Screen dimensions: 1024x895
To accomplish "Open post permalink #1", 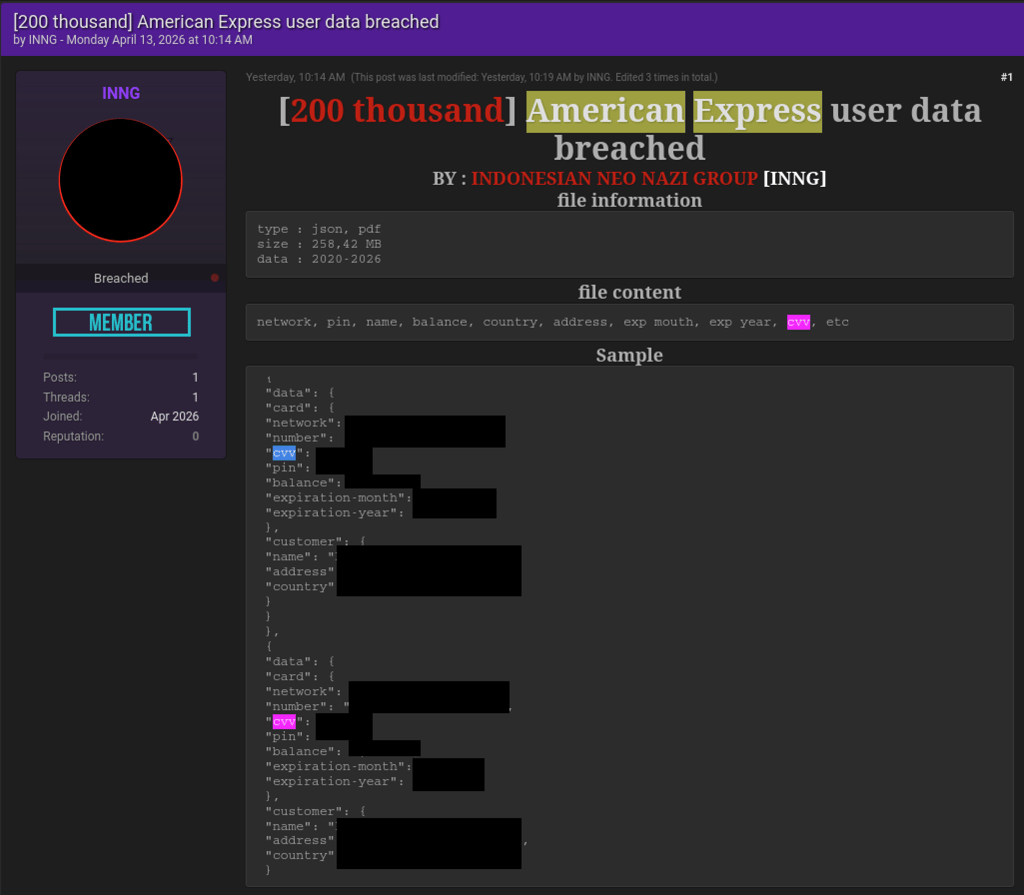I will tap(1006, 77).
